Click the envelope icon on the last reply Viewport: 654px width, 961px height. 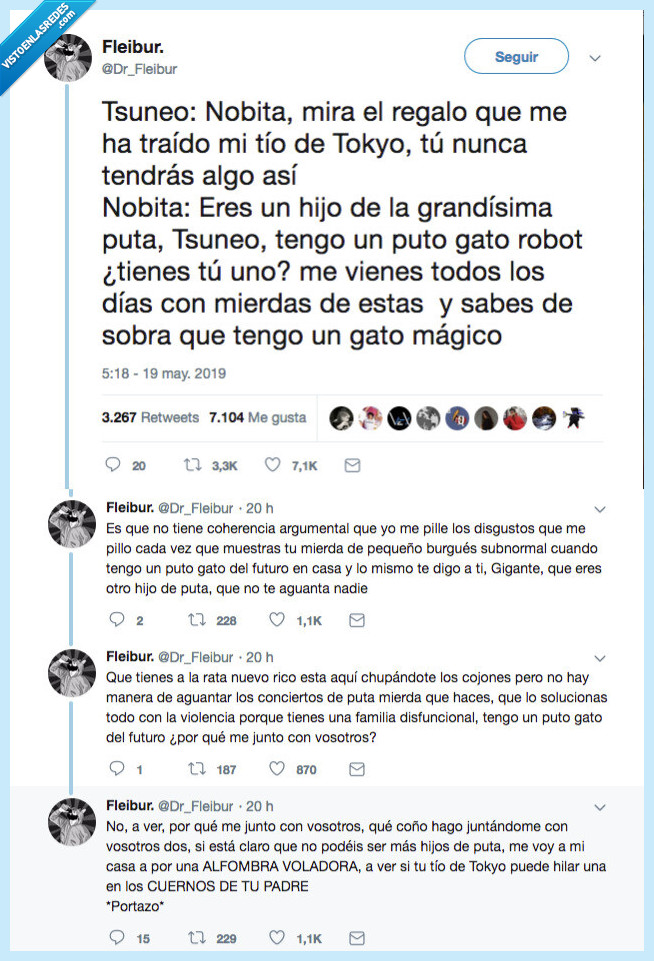356,939
